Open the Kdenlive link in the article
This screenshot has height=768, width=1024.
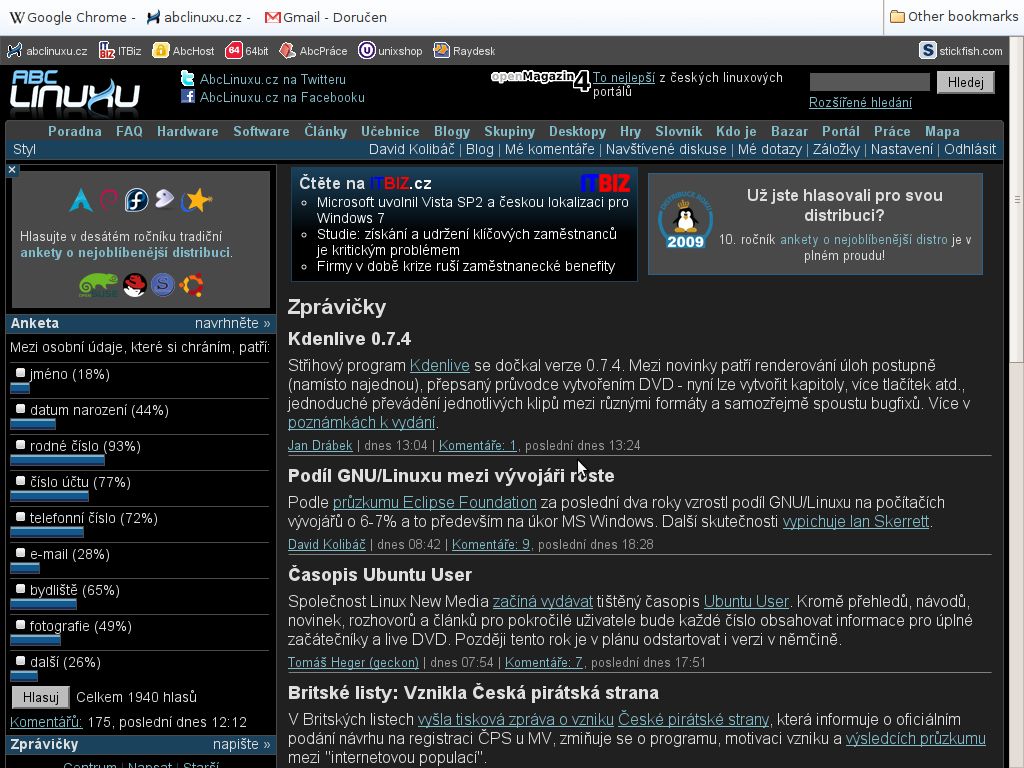coord(440,366)
